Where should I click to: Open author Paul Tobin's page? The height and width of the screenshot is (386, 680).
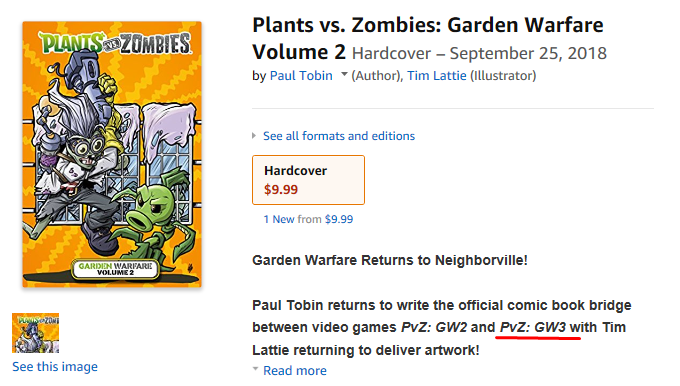(x=301, y=75)
